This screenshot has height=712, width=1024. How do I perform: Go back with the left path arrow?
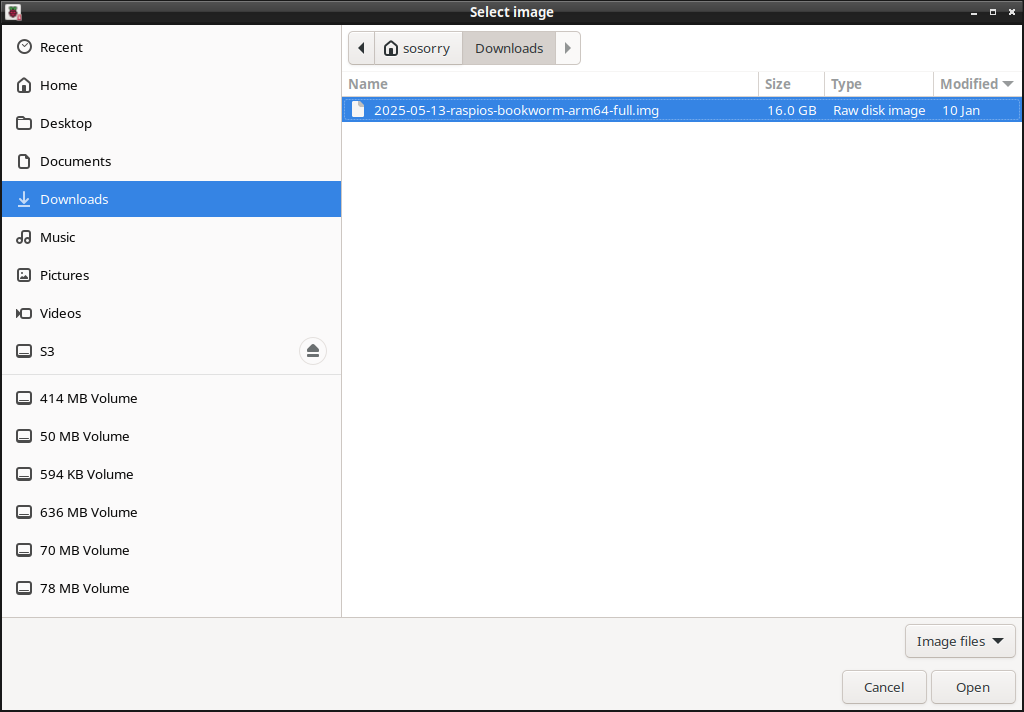(361, 48)
